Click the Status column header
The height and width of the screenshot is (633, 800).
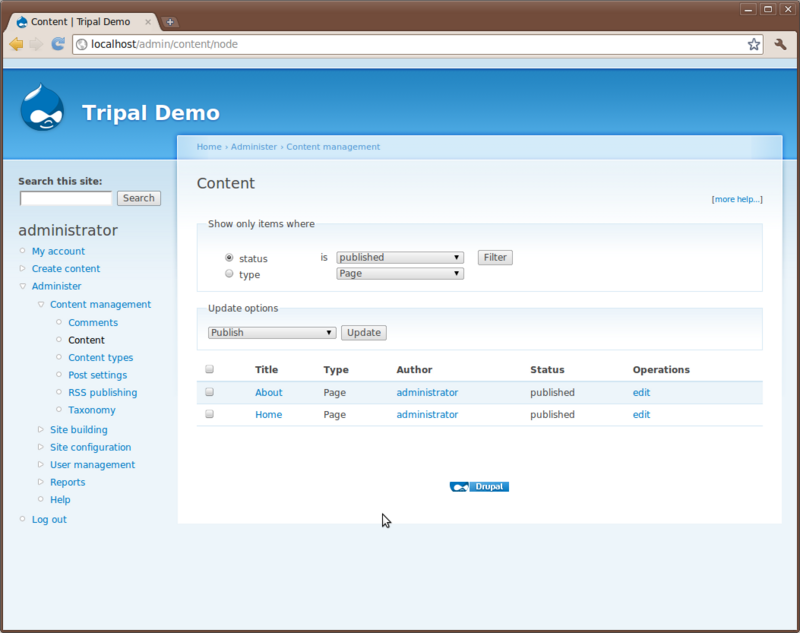pos(547,369)
